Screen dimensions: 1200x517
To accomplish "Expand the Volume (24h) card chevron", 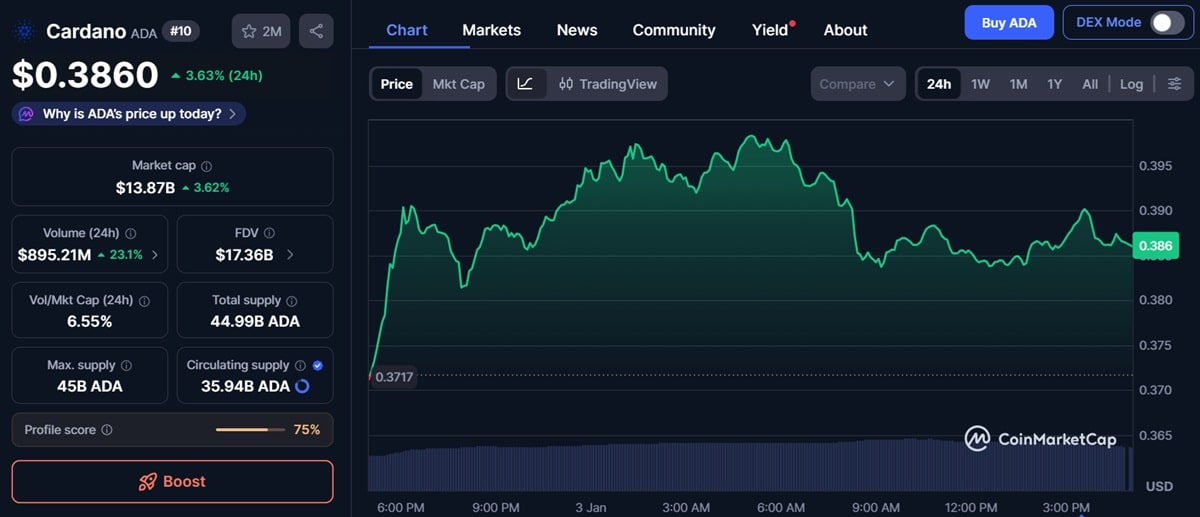I will tap(154, 255).
